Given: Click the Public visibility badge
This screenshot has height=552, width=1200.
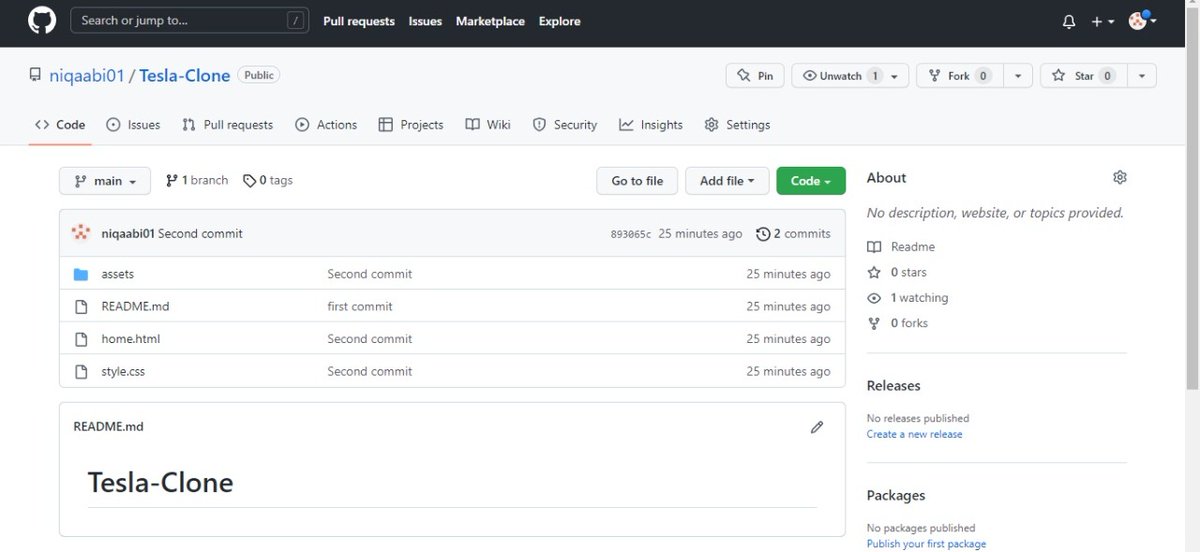Looking at the screenshot, I should click(x=259, y=75).
